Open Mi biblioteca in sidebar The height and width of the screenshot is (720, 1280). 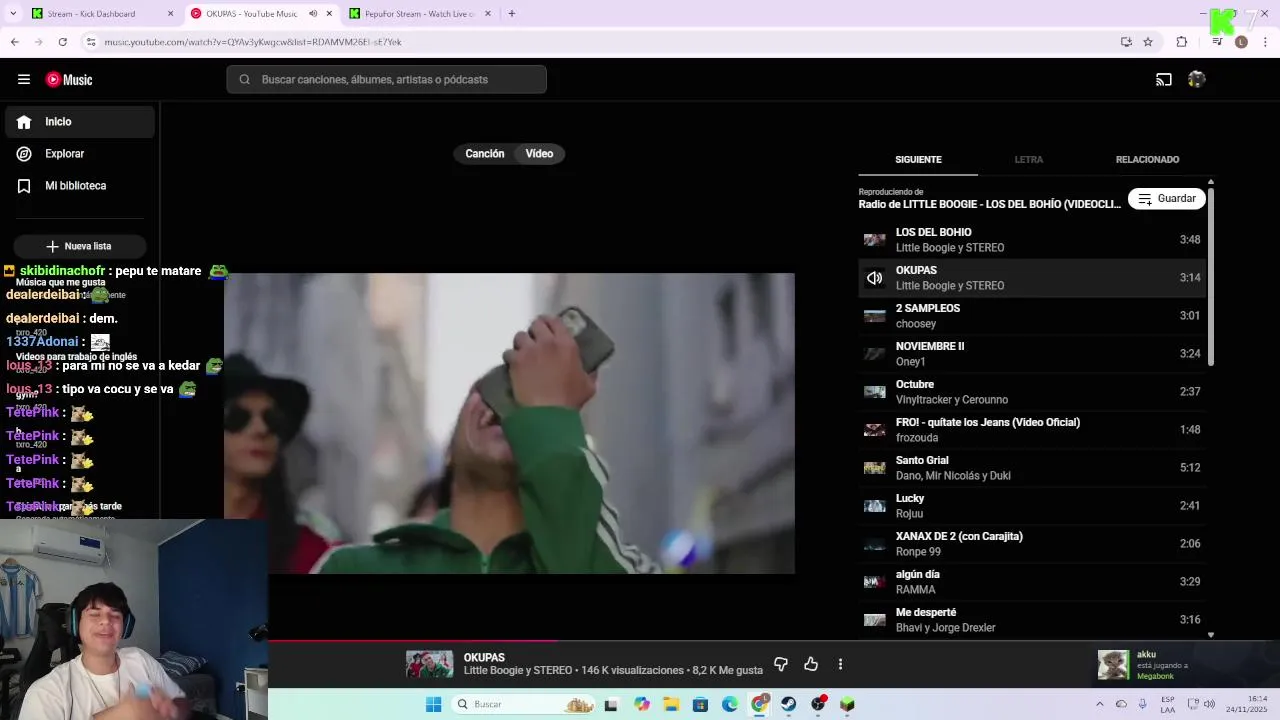[x=80, y=186]
